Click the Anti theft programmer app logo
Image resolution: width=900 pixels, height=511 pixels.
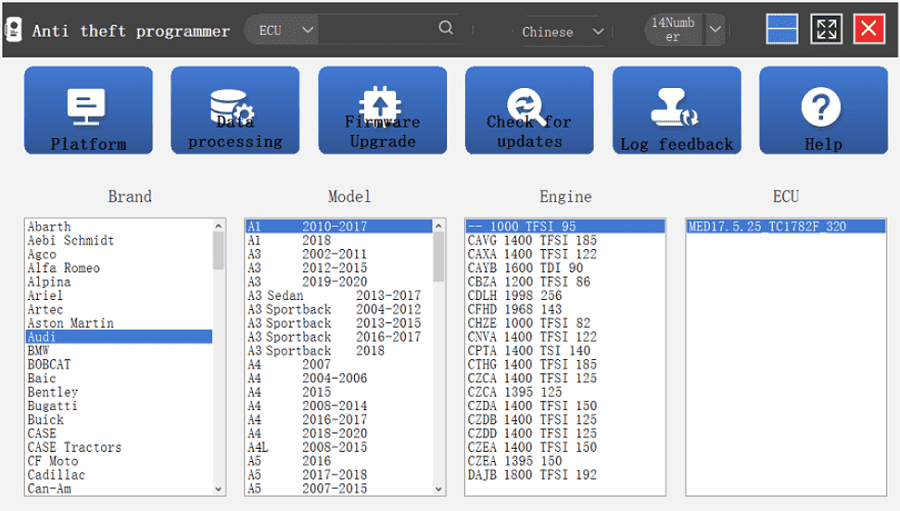pyautogui.click(x=13, y=29)
